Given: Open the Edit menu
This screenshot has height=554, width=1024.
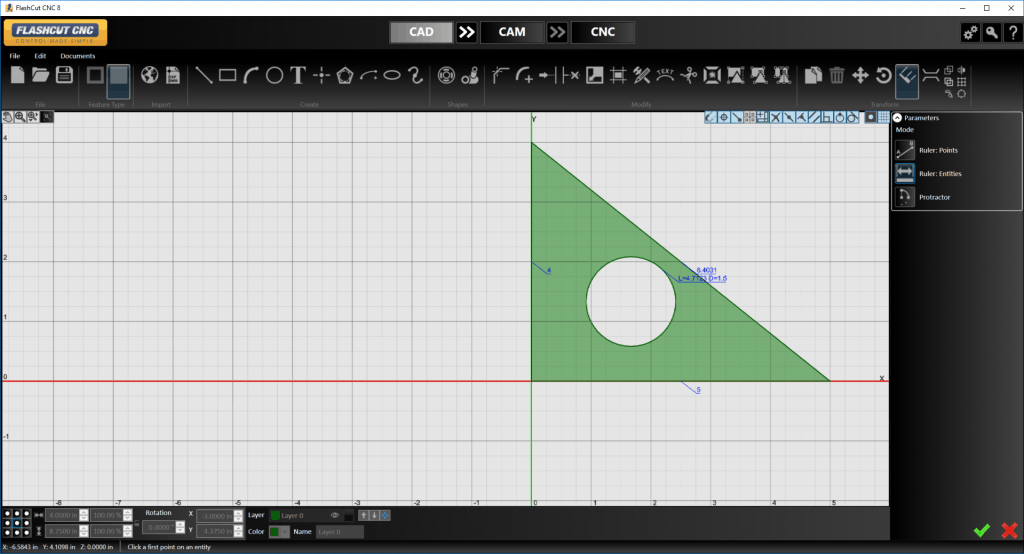Looking at the screenshot, I should pos(40,56).
